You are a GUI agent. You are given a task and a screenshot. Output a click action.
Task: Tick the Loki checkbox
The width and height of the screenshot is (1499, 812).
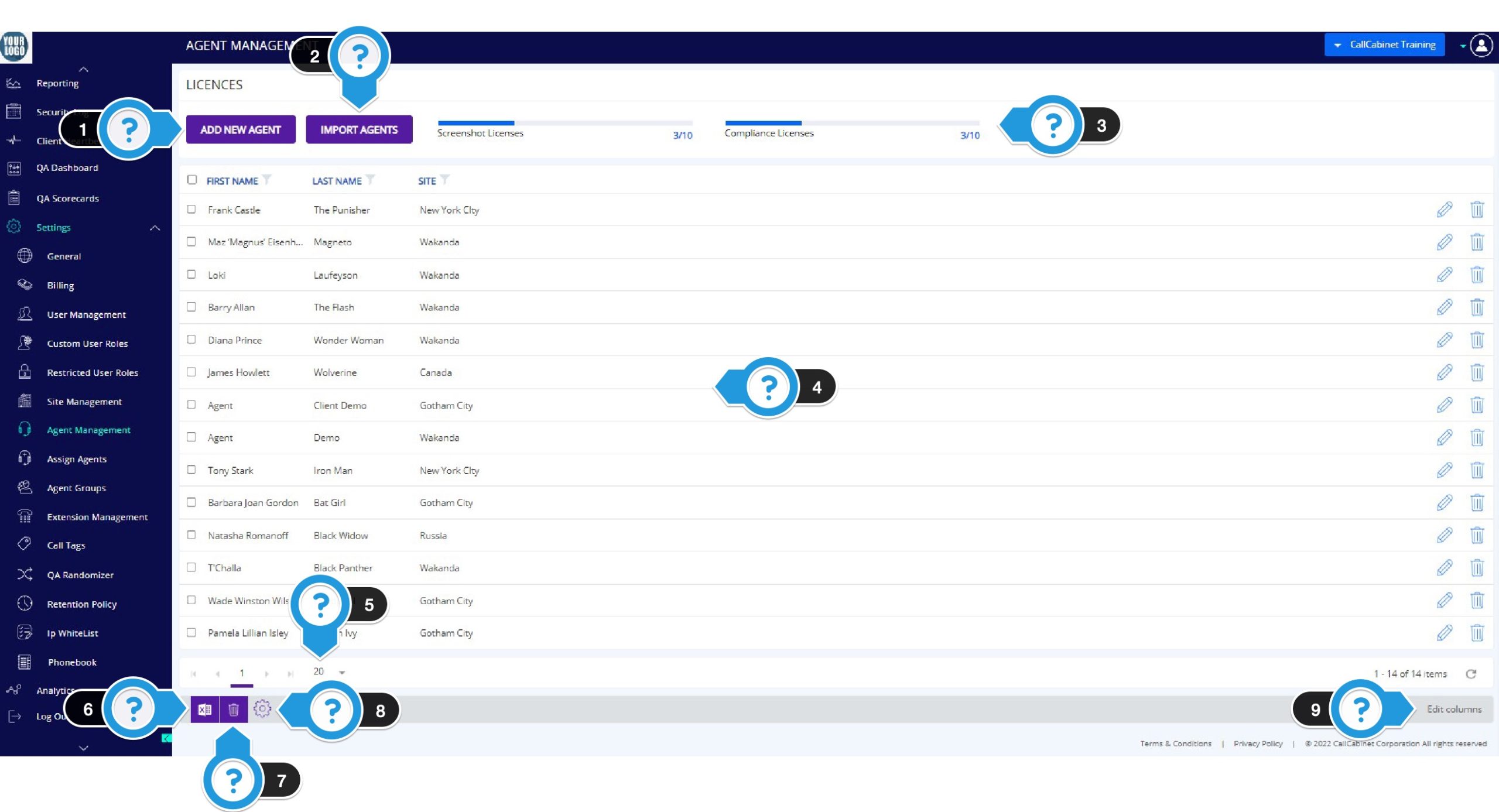coord(191,274)
